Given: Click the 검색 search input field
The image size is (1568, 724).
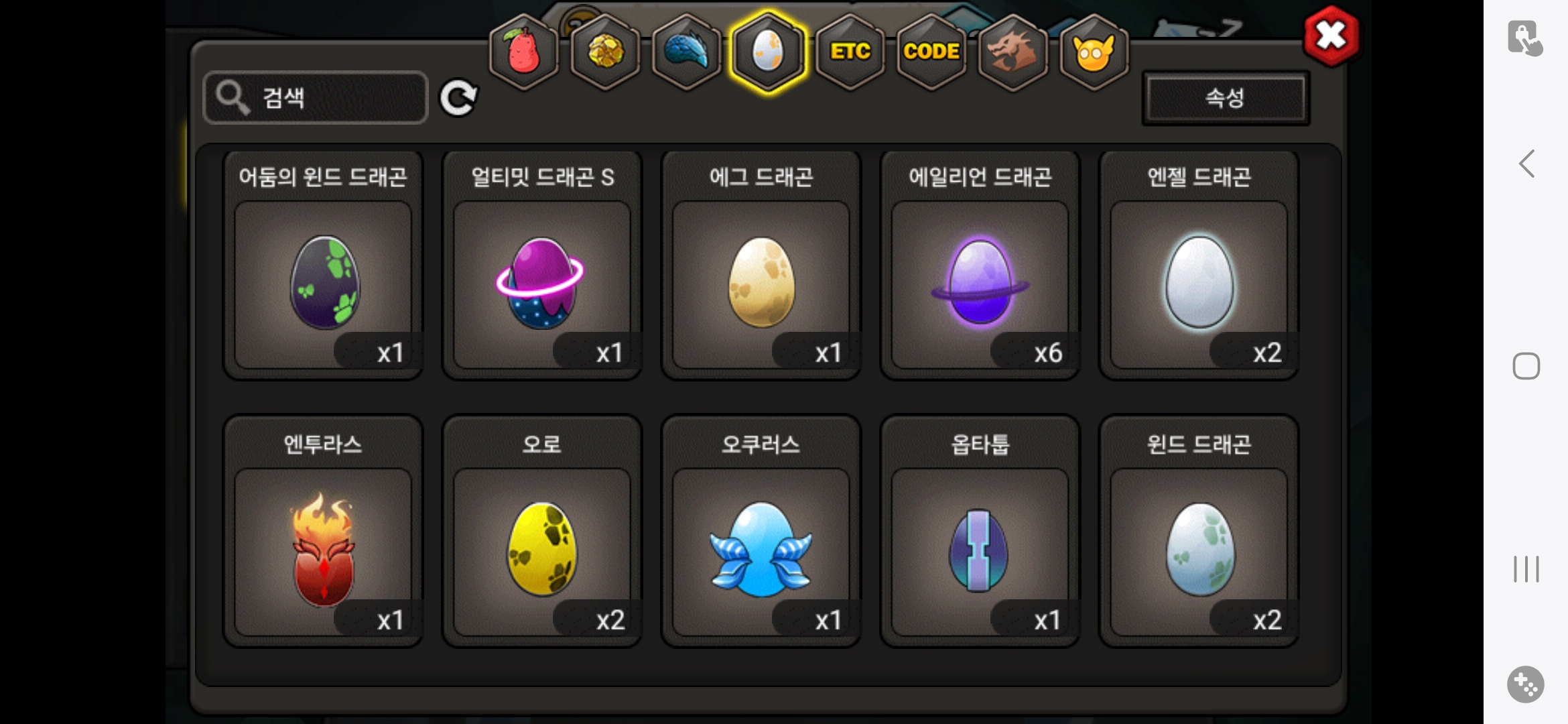Looking at the screenshot, I should pyautogui.click(x=316, y=98).
